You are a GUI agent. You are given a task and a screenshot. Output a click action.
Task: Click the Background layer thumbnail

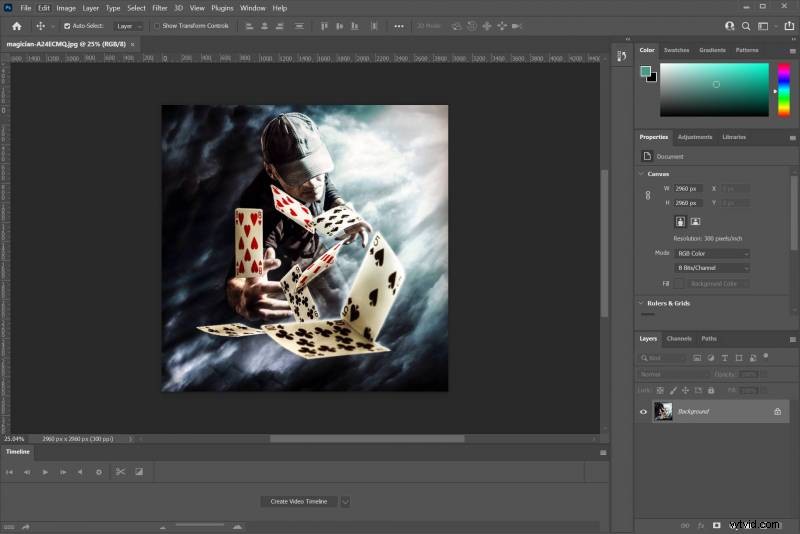pyautogui.click(x=663, y=412)
